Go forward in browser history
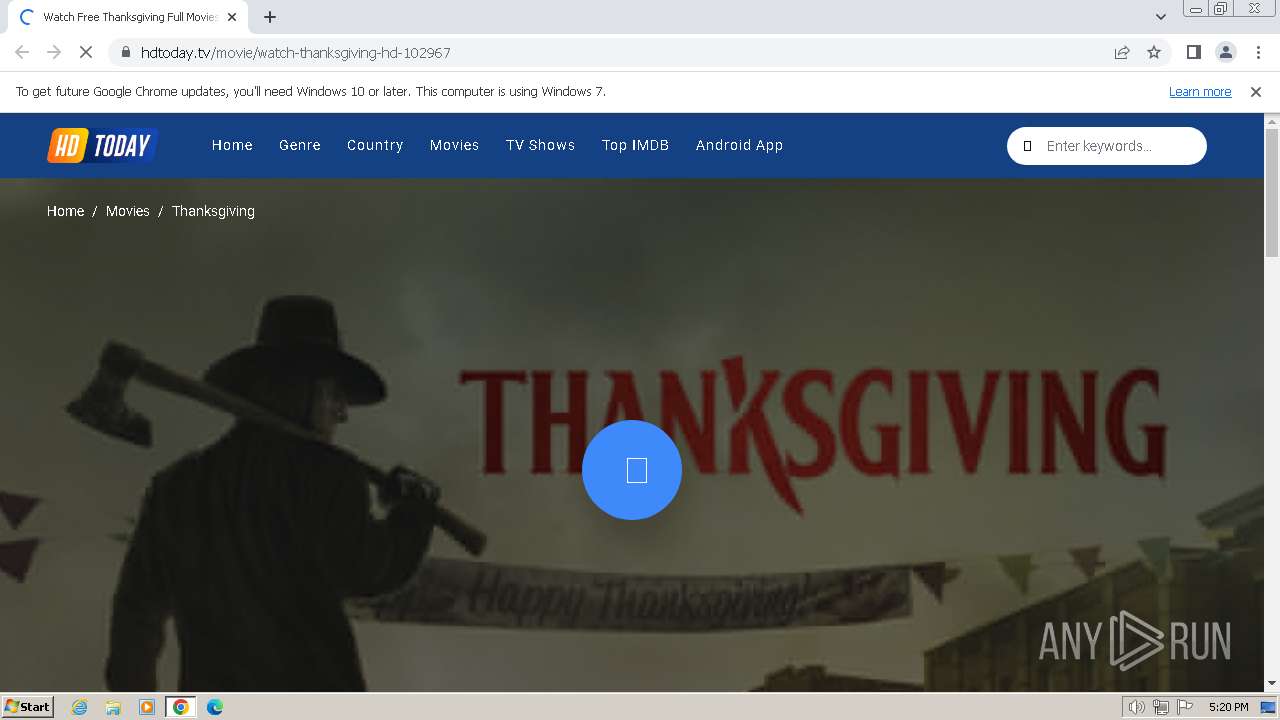 tap(54, 52)
